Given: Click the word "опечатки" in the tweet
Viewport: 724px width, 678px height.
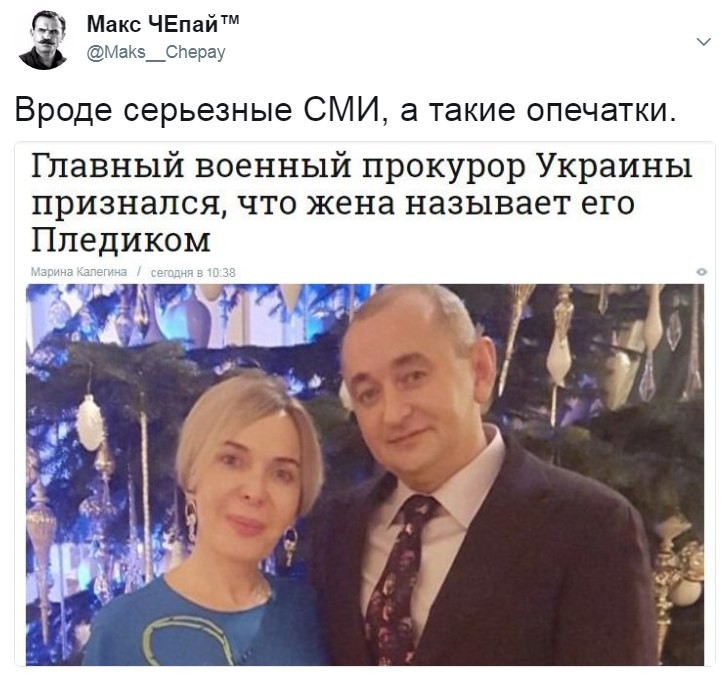Looking at the screenshot, I should 602,110.
